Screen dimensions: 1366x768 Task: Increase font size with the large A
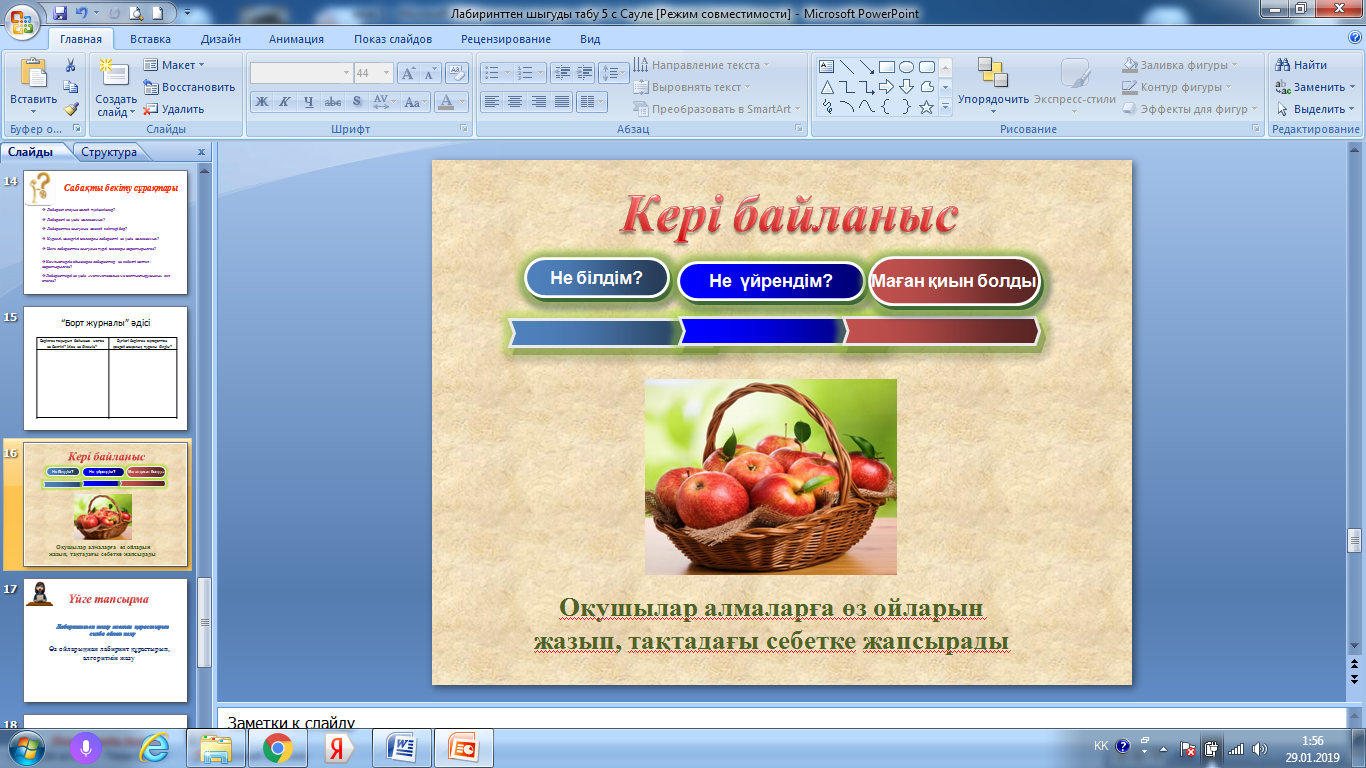pos(408,73)
